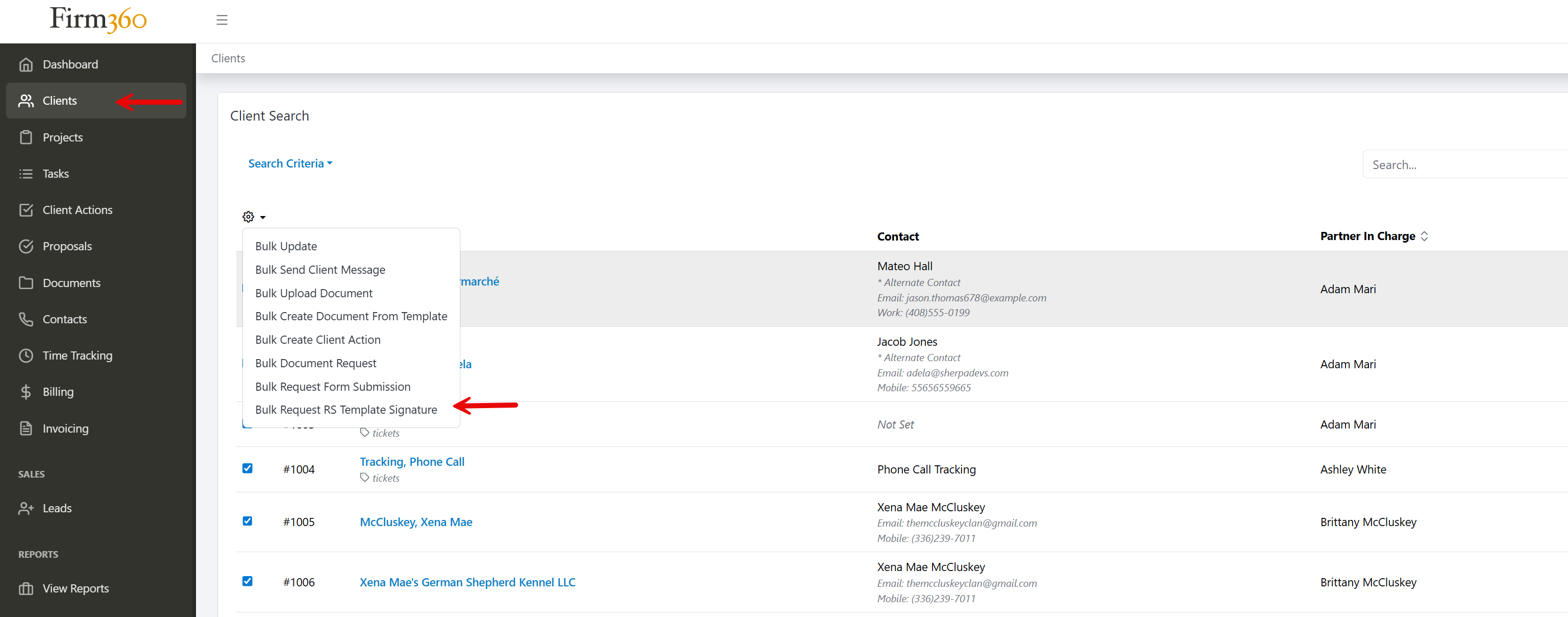Toggle the checkbox for client #1006

247,582
